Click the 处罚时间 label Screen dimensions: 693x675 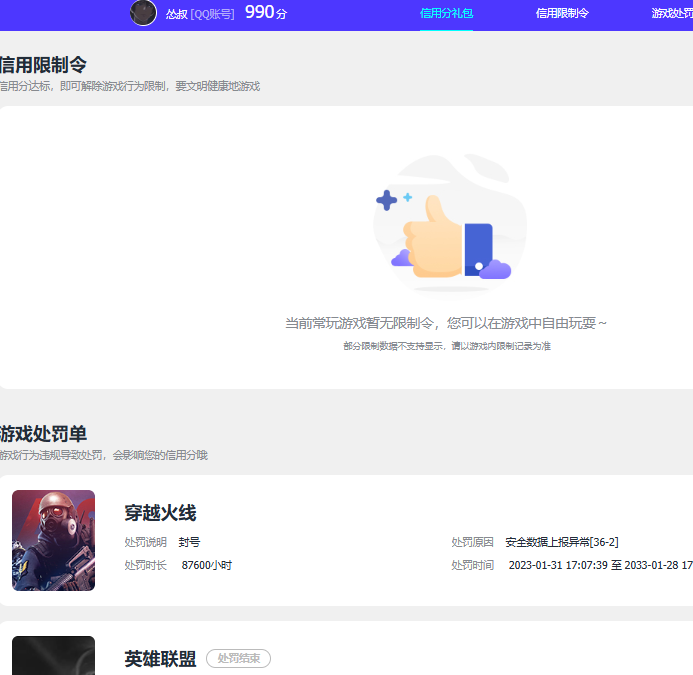(472, 565)
